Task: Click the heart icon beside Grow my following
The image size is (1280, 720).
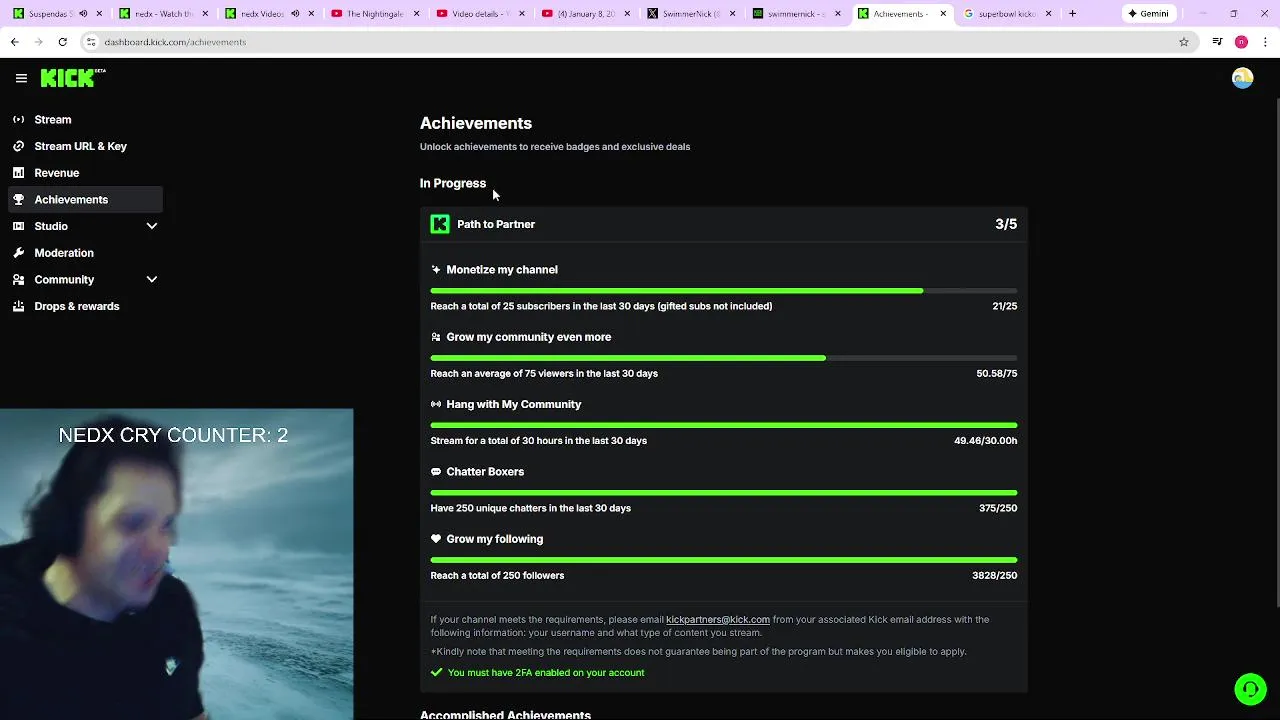Action: point(436,539)
